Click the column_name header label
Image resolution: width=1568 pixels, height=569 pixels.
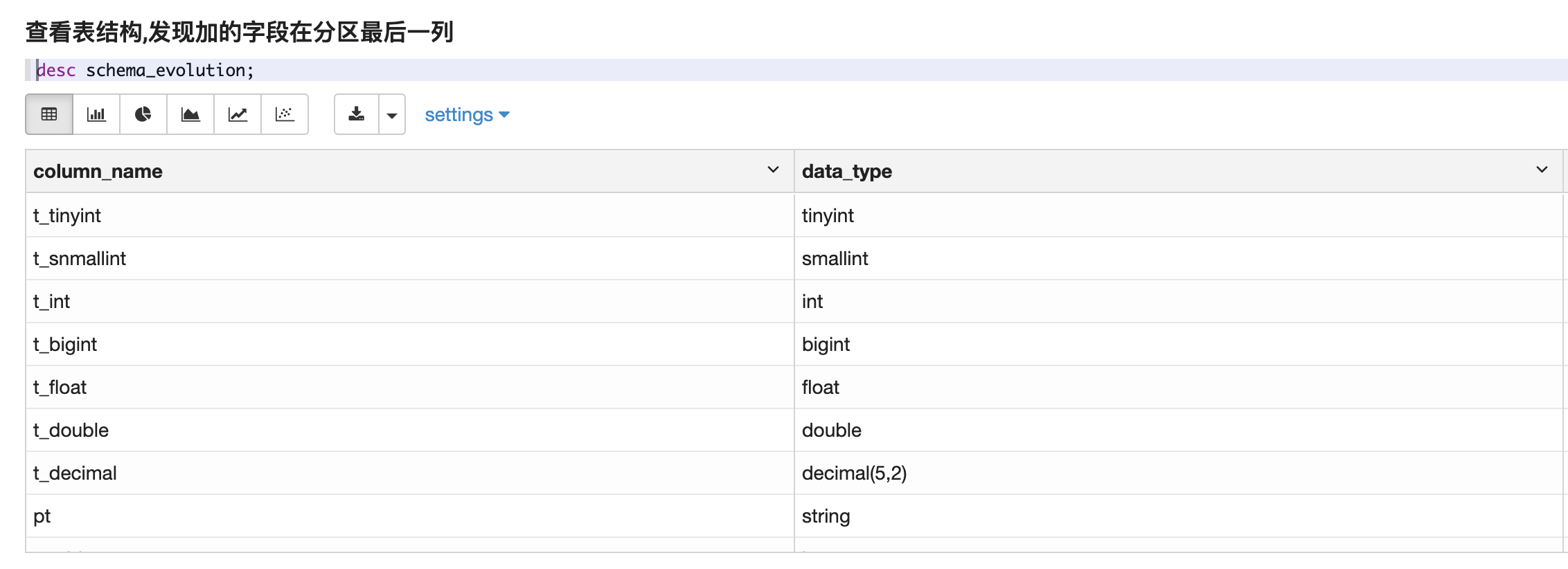coord(98,172)
